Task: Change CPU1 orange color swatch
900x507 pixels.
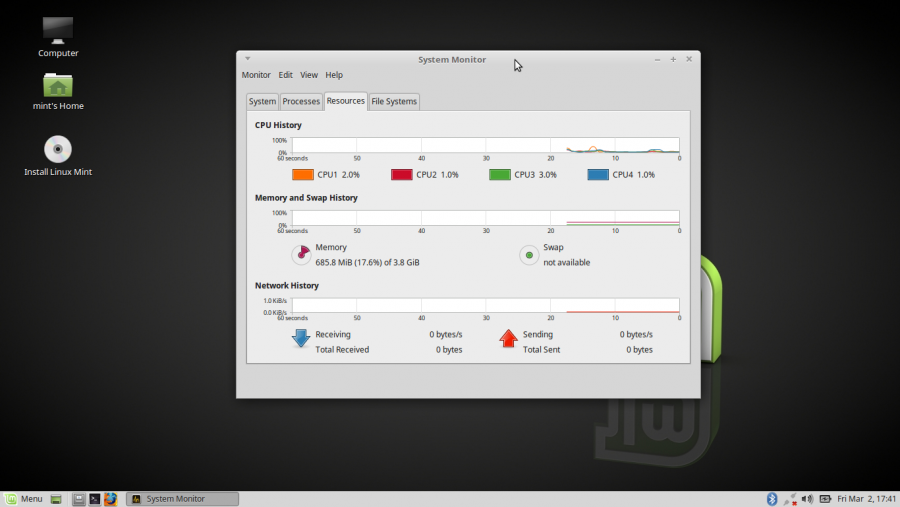Action: coord(303,175)
